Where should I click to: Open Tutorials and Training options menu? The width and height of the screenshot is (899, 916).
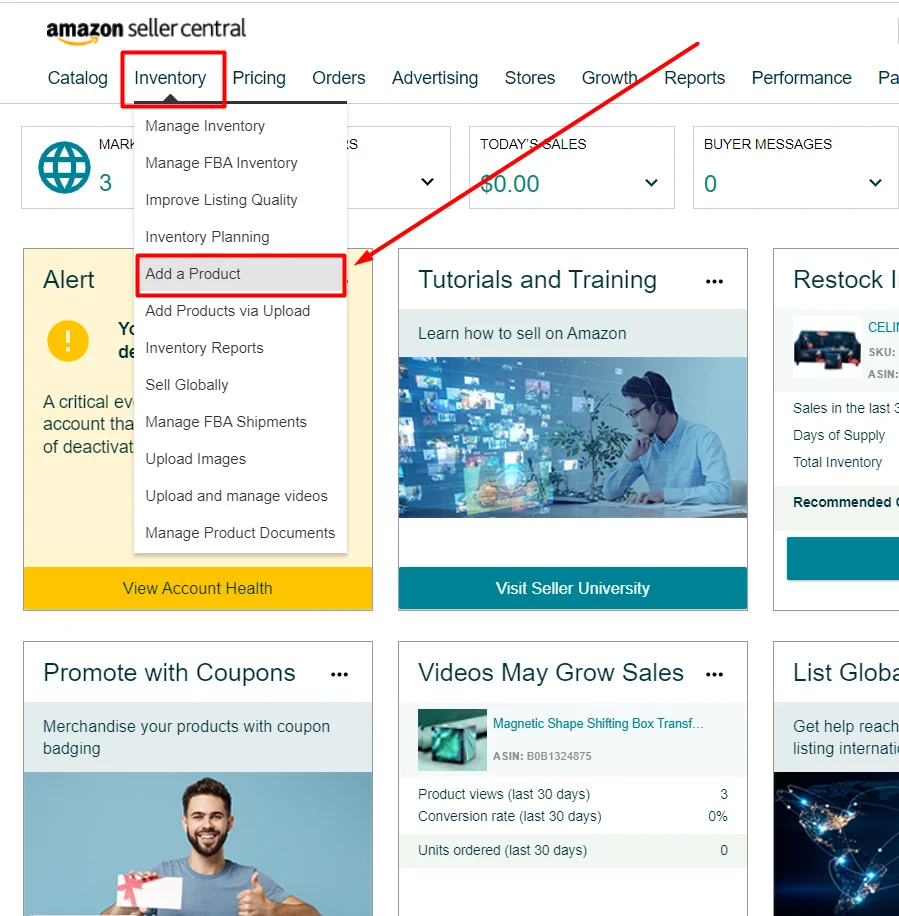point(714,282)
